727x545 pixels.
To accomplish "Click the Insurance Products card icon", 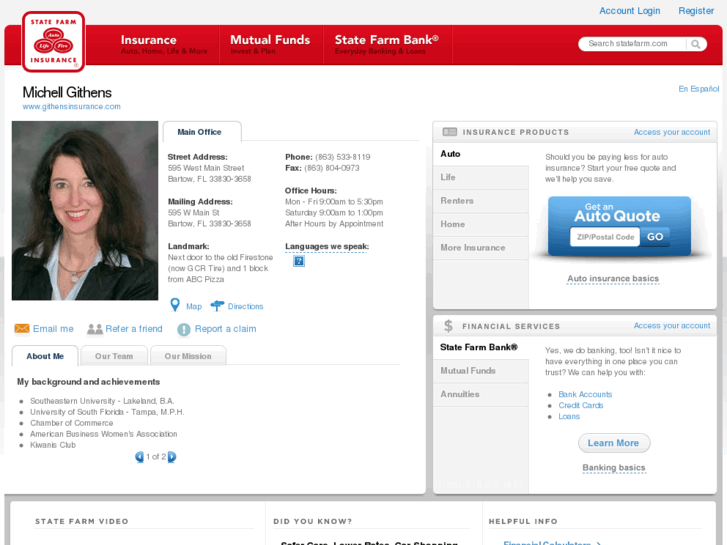I will 450,132.
